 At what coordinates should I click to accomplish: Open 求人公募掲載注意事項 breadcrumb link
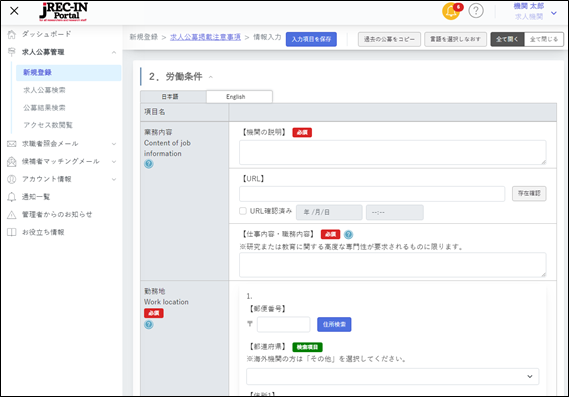click(x=205, y=37)
